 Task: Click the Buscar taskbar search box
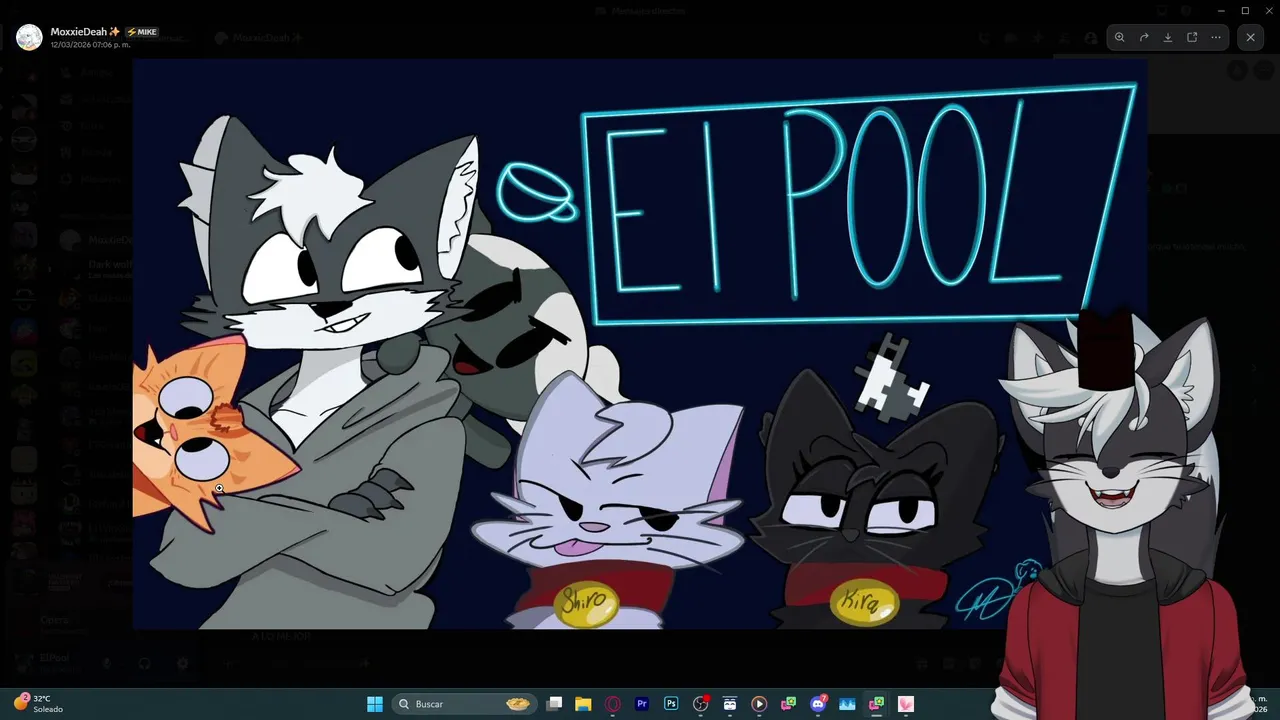[x=463, y=704]
